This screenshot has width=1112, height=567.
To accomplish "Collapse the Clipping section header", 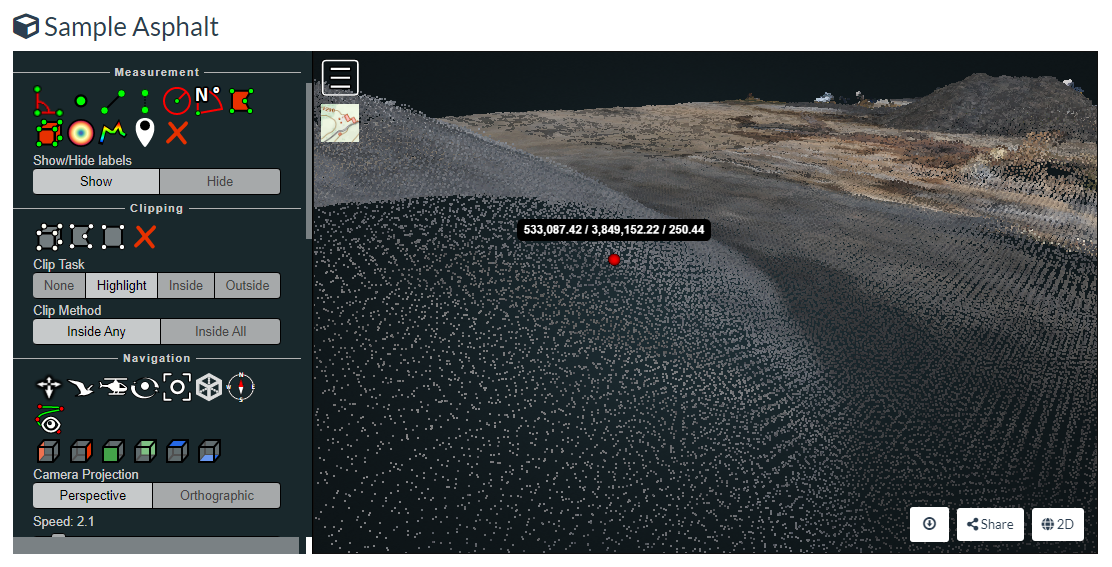I will [x=157, y=208].
